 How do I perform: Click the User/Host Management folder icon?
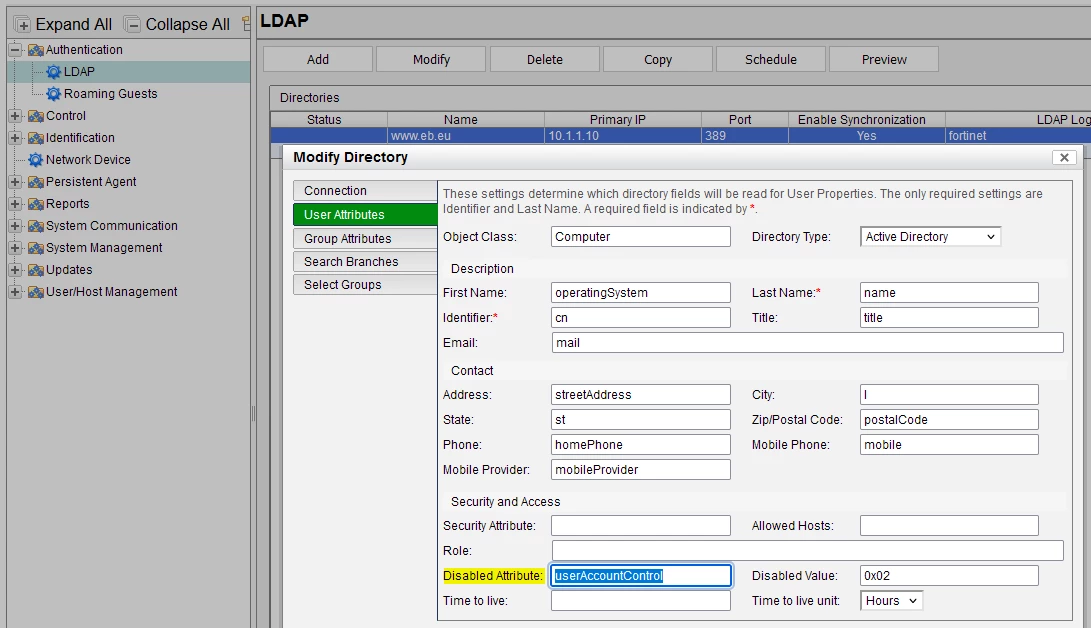35,292
